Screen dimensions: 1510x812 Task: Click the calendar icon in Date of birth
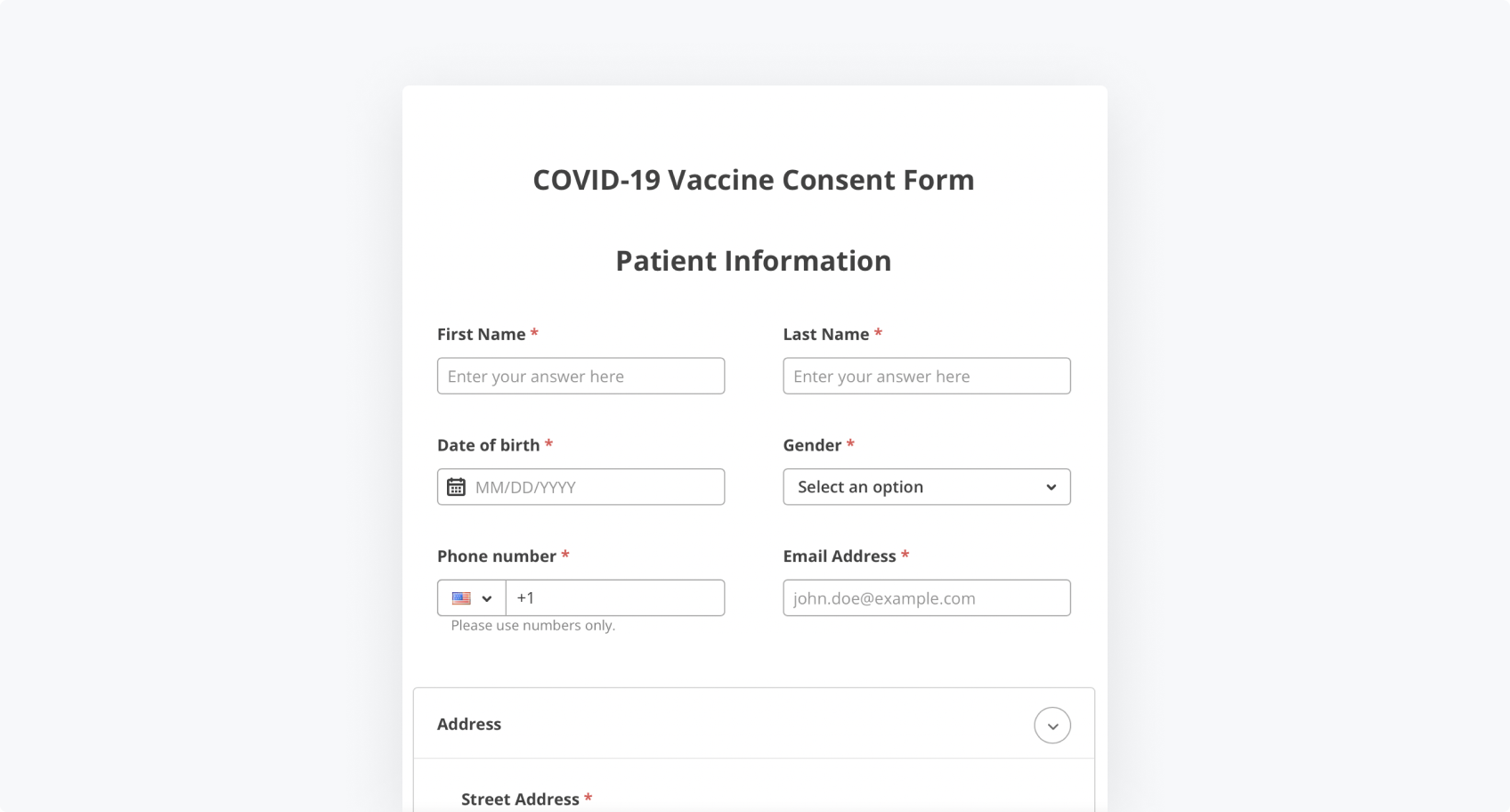tap(456, 487)
